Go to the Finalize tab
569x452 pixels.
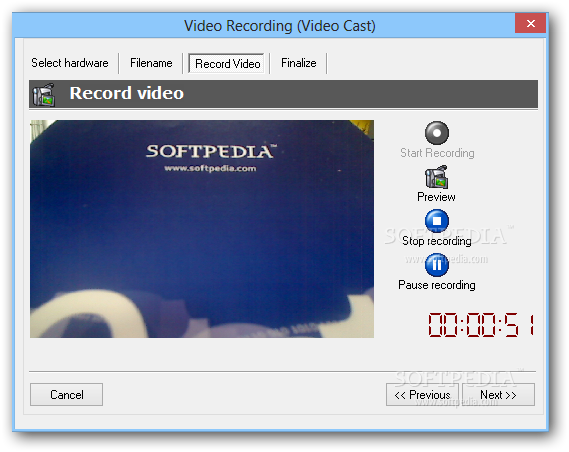[299, 63]
